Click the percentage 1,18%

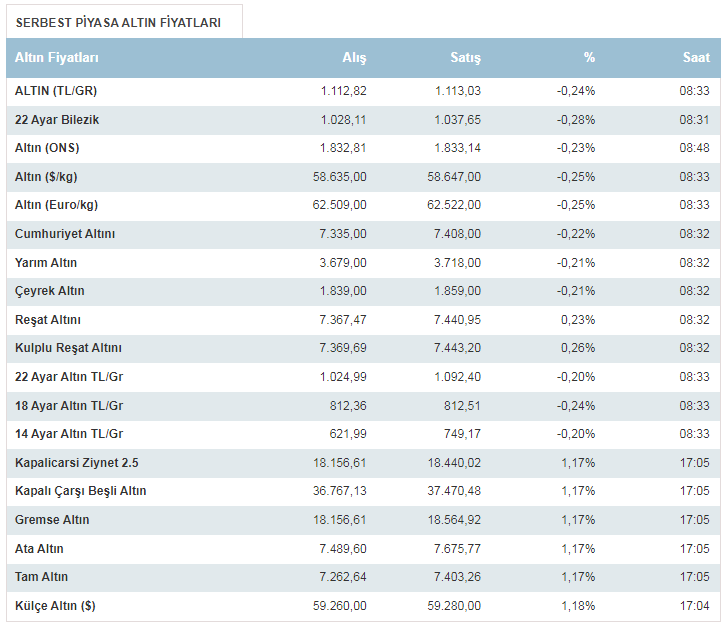coord(578,606)
